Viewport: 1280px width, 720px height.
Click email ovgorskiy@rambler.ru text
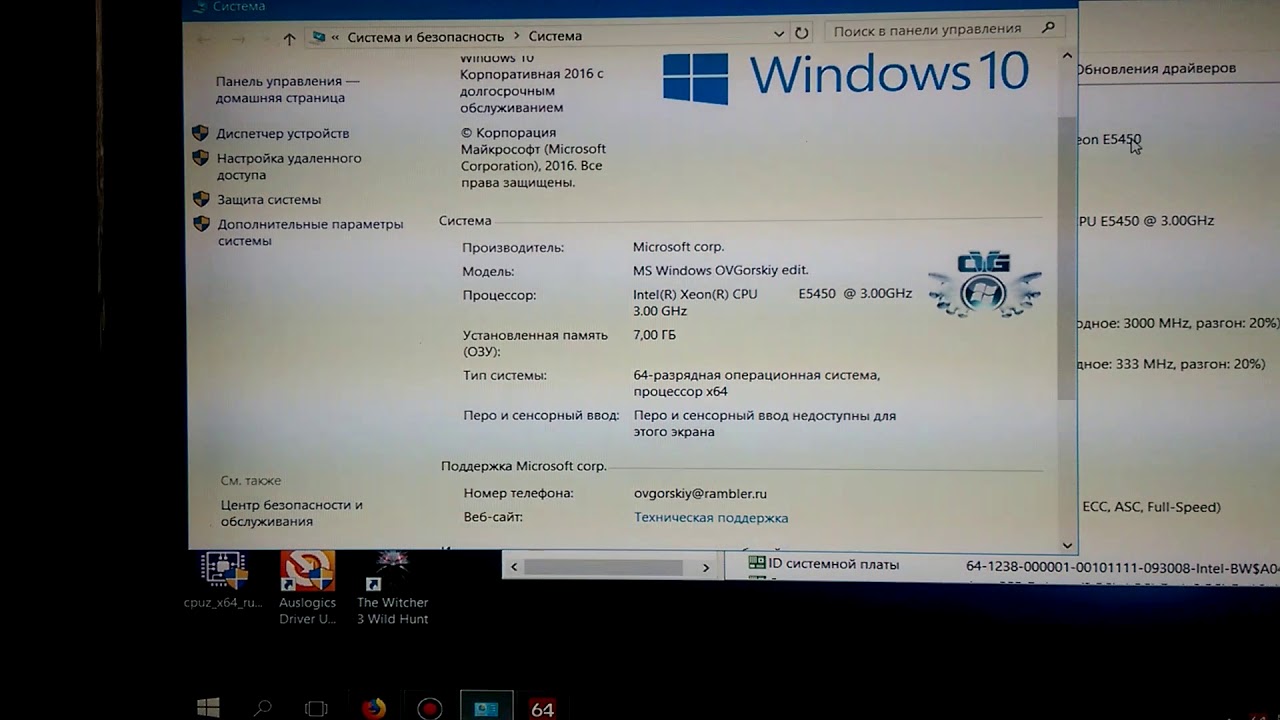pyautogui.click(x=700, y=493)
